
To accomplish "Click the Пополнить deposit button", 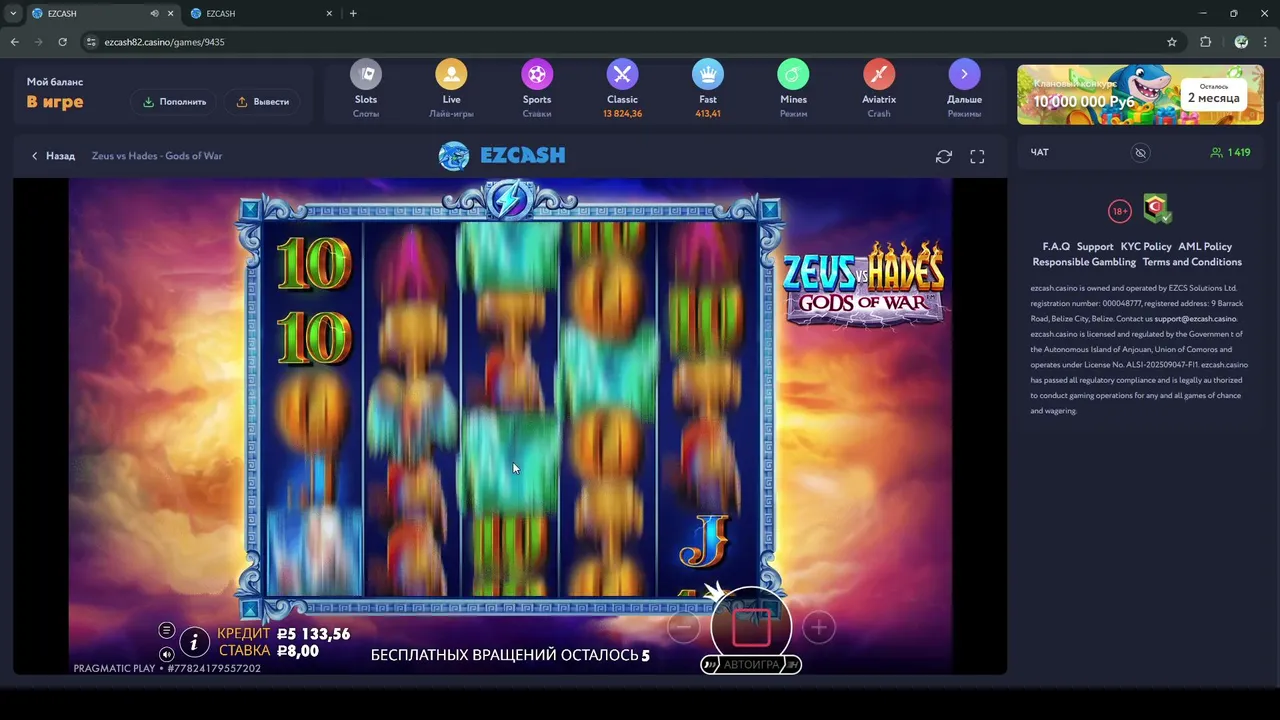I will pos(174,102).
